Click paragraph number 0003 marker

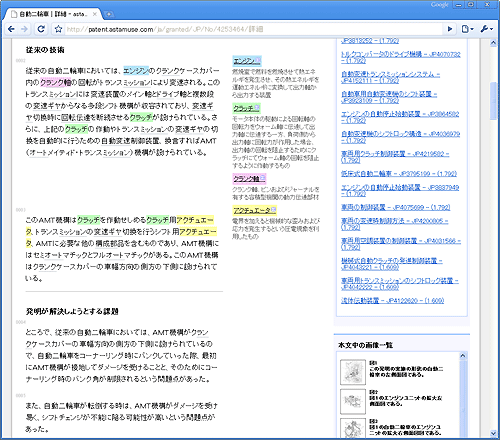(20, 210)
